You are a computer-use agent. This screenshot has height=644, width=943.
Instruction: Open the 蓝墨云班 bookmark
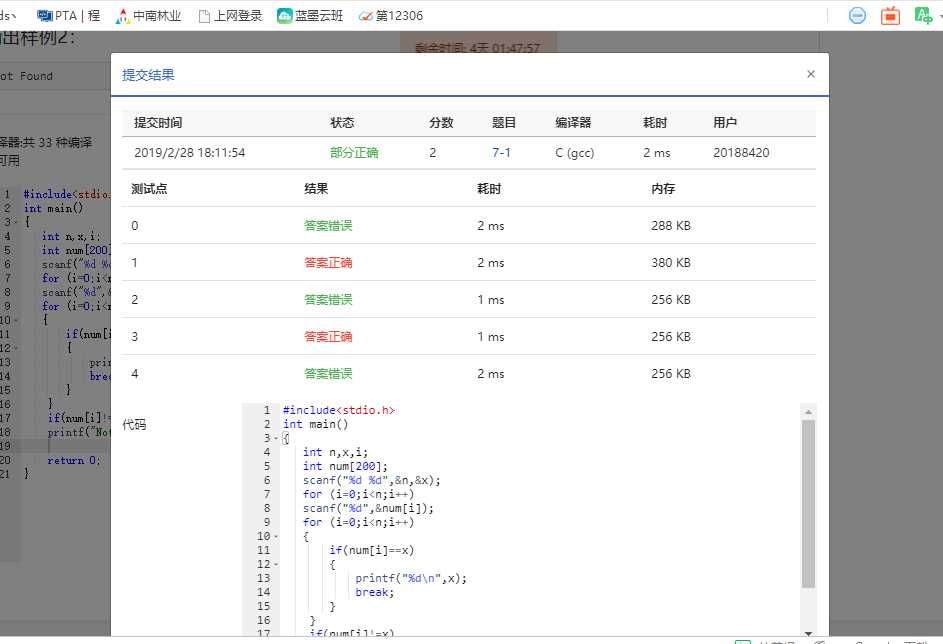point(310,16)
